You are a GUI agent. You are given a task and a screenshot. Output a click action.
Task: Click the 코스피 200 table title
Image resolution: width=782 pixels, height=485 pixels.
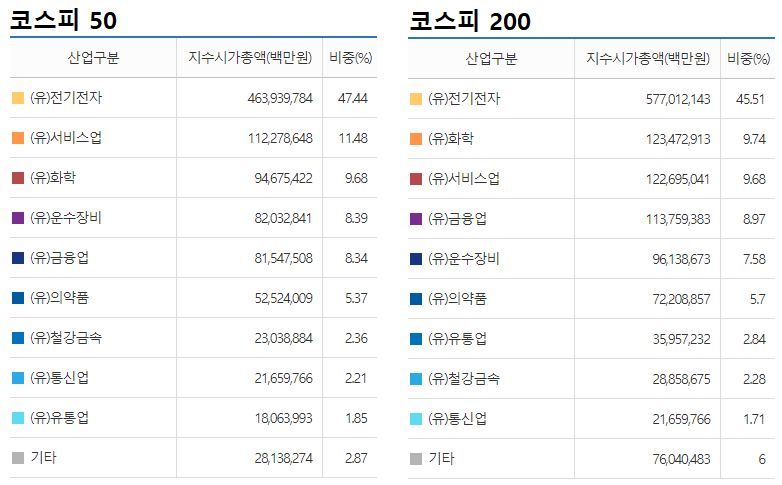(x=470, y=21)
